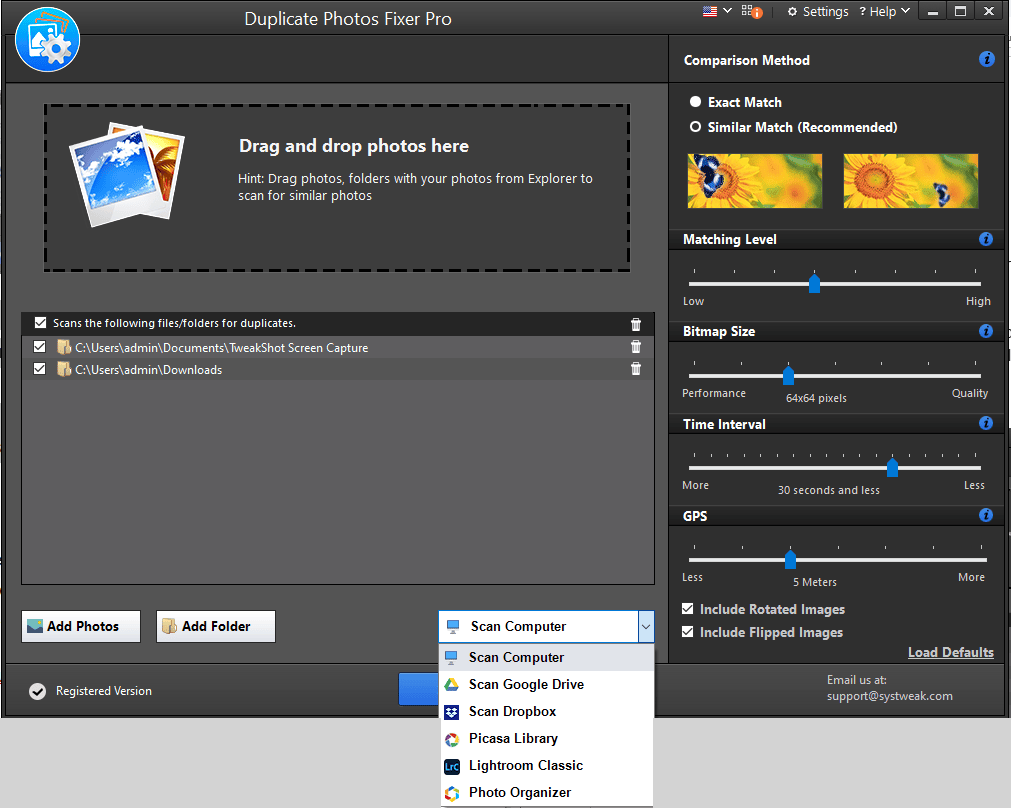Image resolution: width=1011 pixels, height=808 pixels.
Task: Click the Duplicate Photos Fixer Pro logo
Action: click(47, 40)
